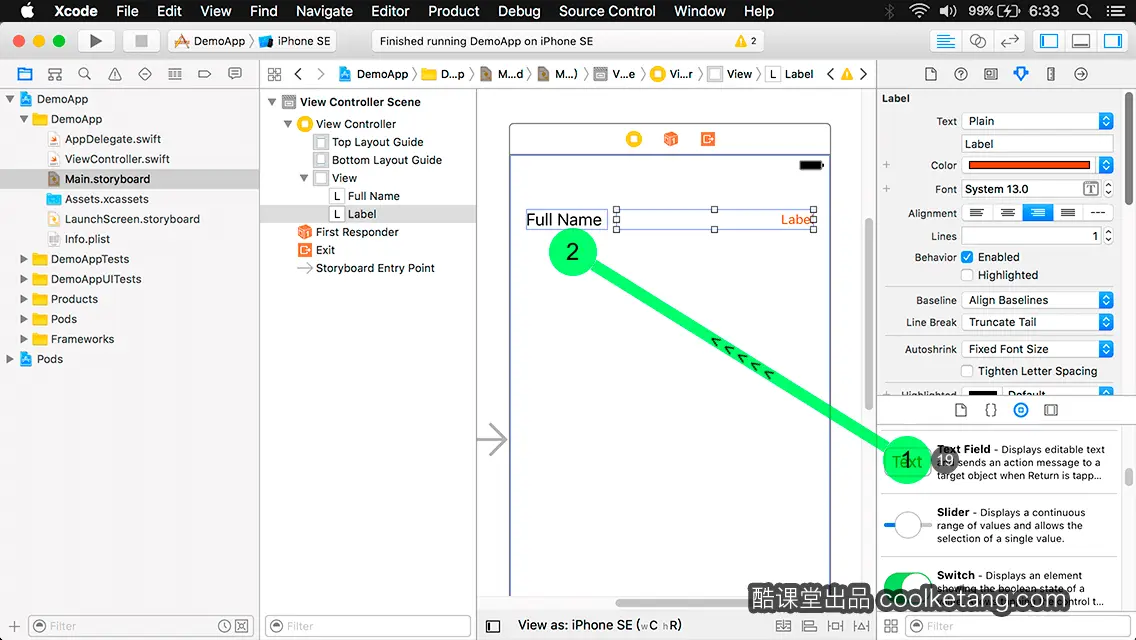Show the File Template library
The width and height of the screenshot is (1136, 640).
coord(961,410)
